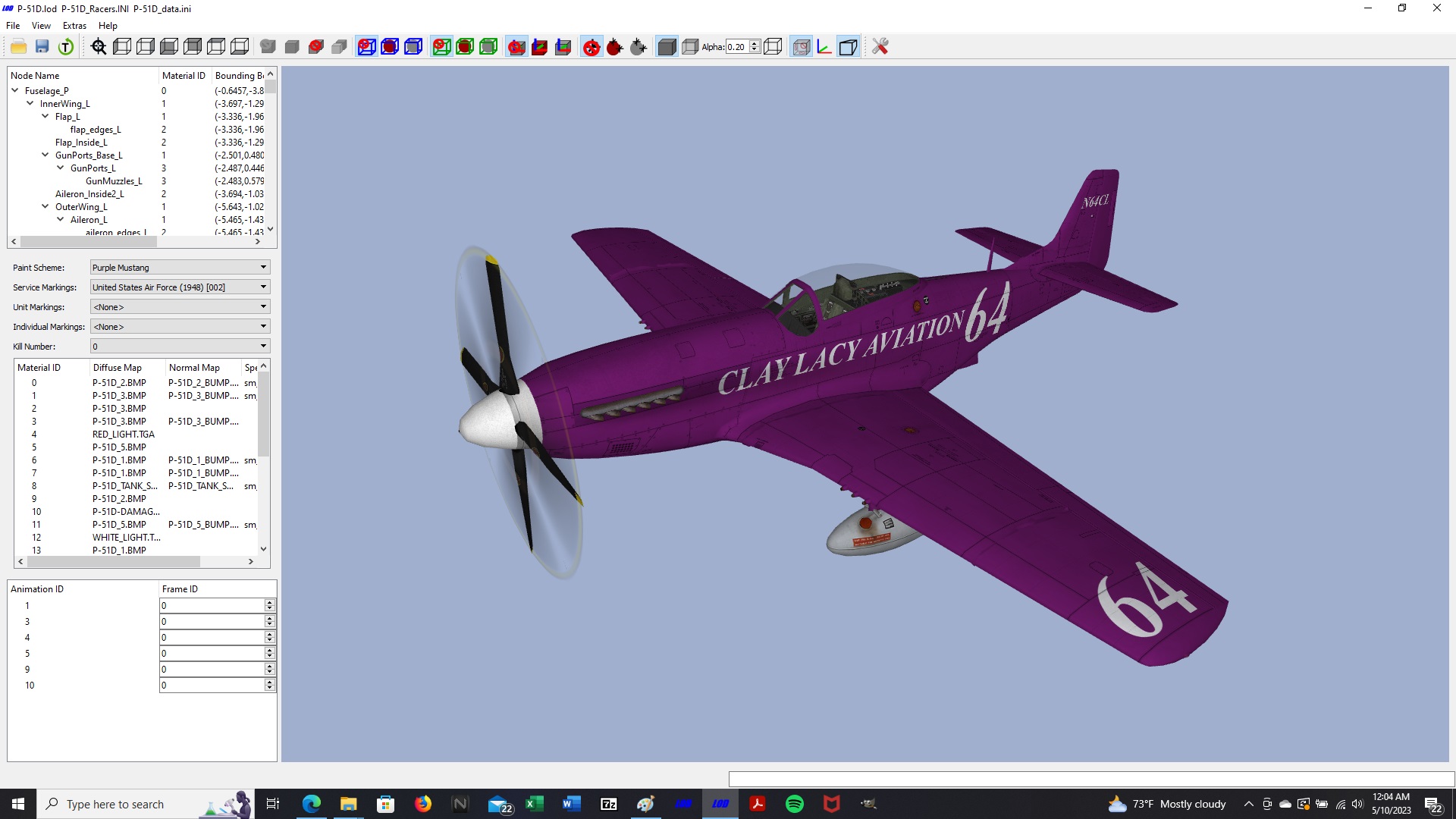Click the blue cube with 3D axes icon
The image size is (1456, 819).
click(563, 47)
